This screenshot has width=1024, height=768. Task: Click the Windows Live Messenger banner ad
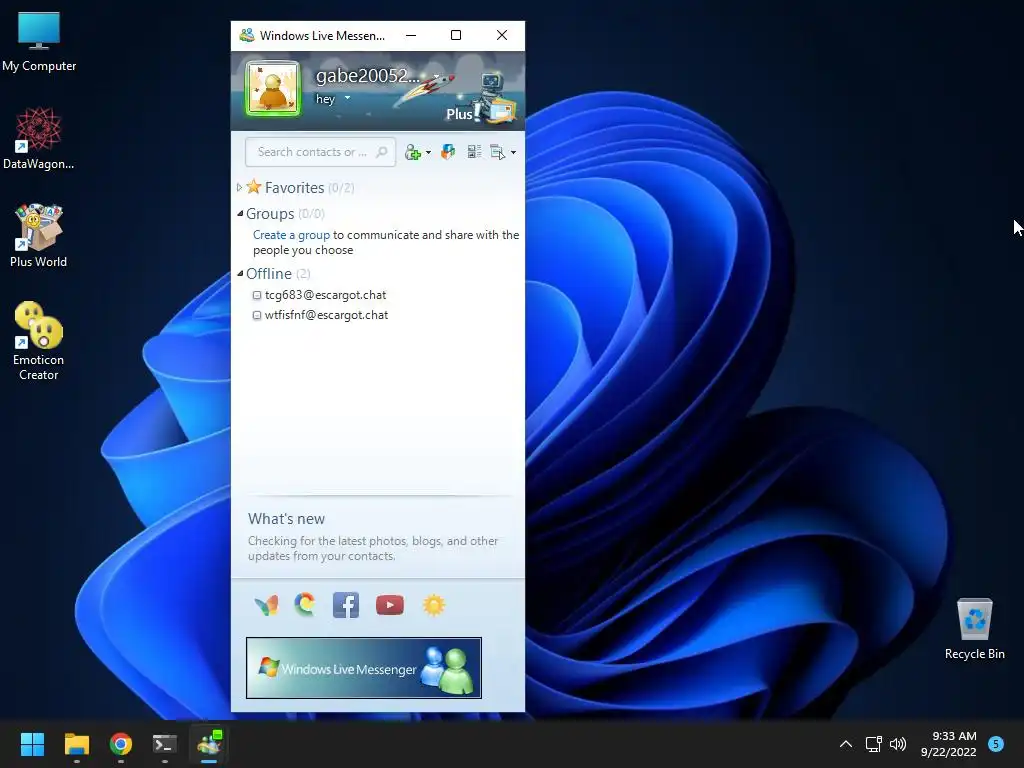(x=364, y=668)
